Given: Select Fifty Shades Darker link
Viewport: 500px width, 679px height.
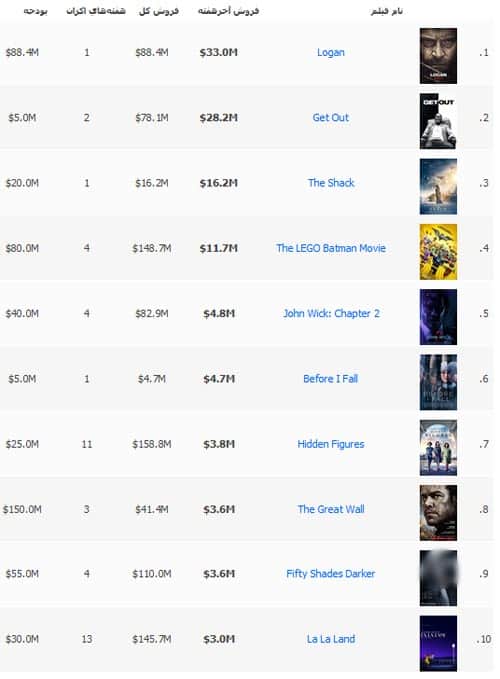Looking at the screenshot, I should pos(331,574).
